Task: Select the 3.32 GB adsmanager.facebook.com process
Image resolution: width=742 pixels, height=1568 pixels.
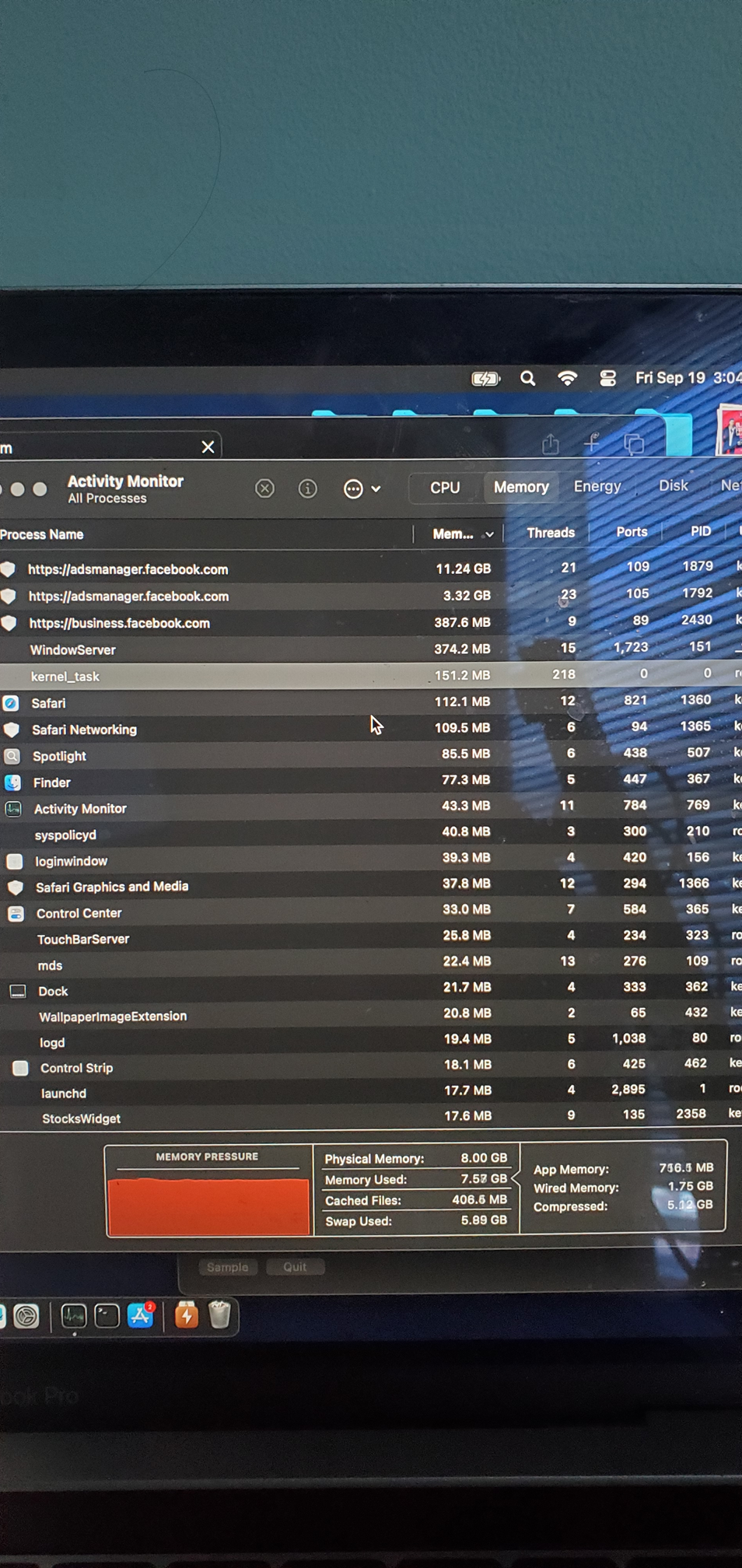Action: [371, 596]
